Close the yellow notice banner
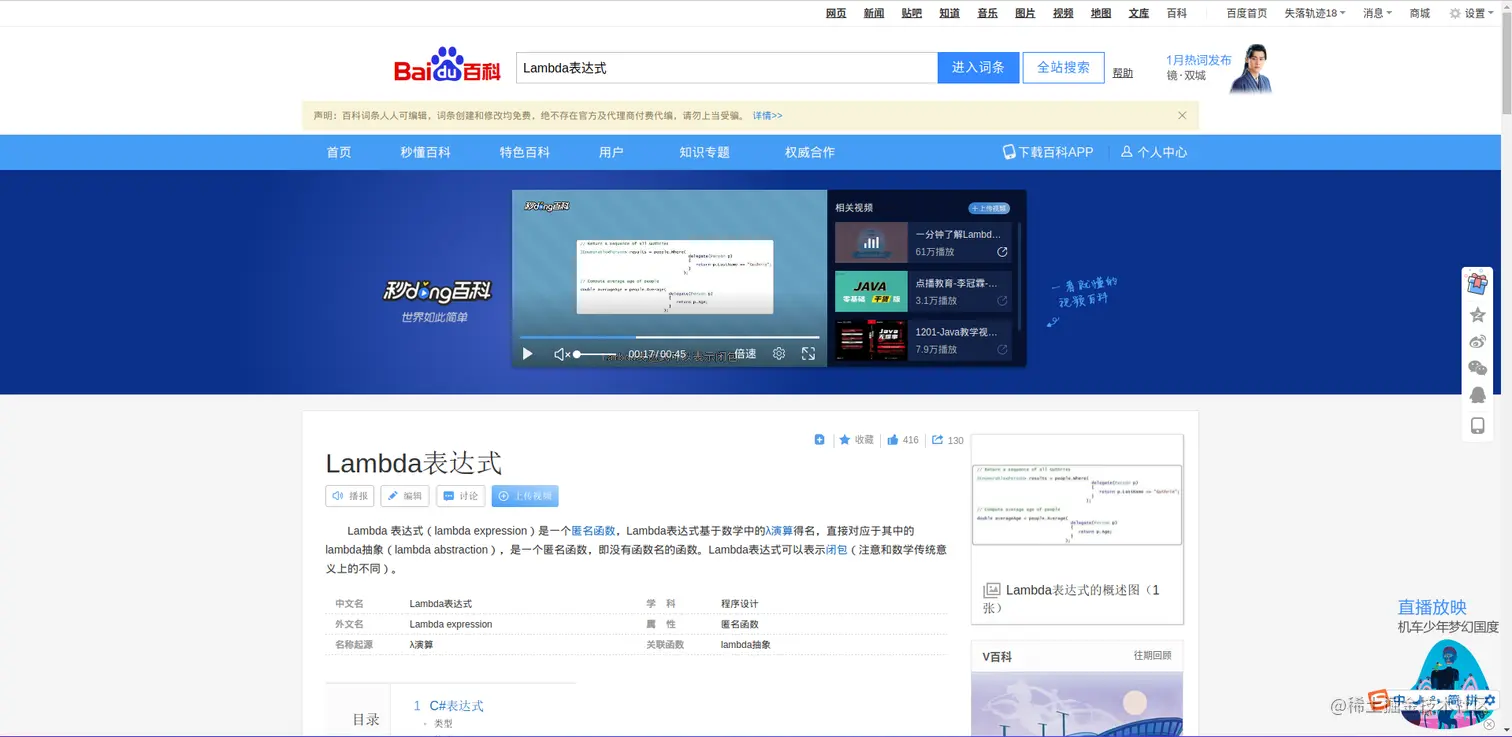The height and width of the screenshot is (737, 1512). click(1182, 115)
